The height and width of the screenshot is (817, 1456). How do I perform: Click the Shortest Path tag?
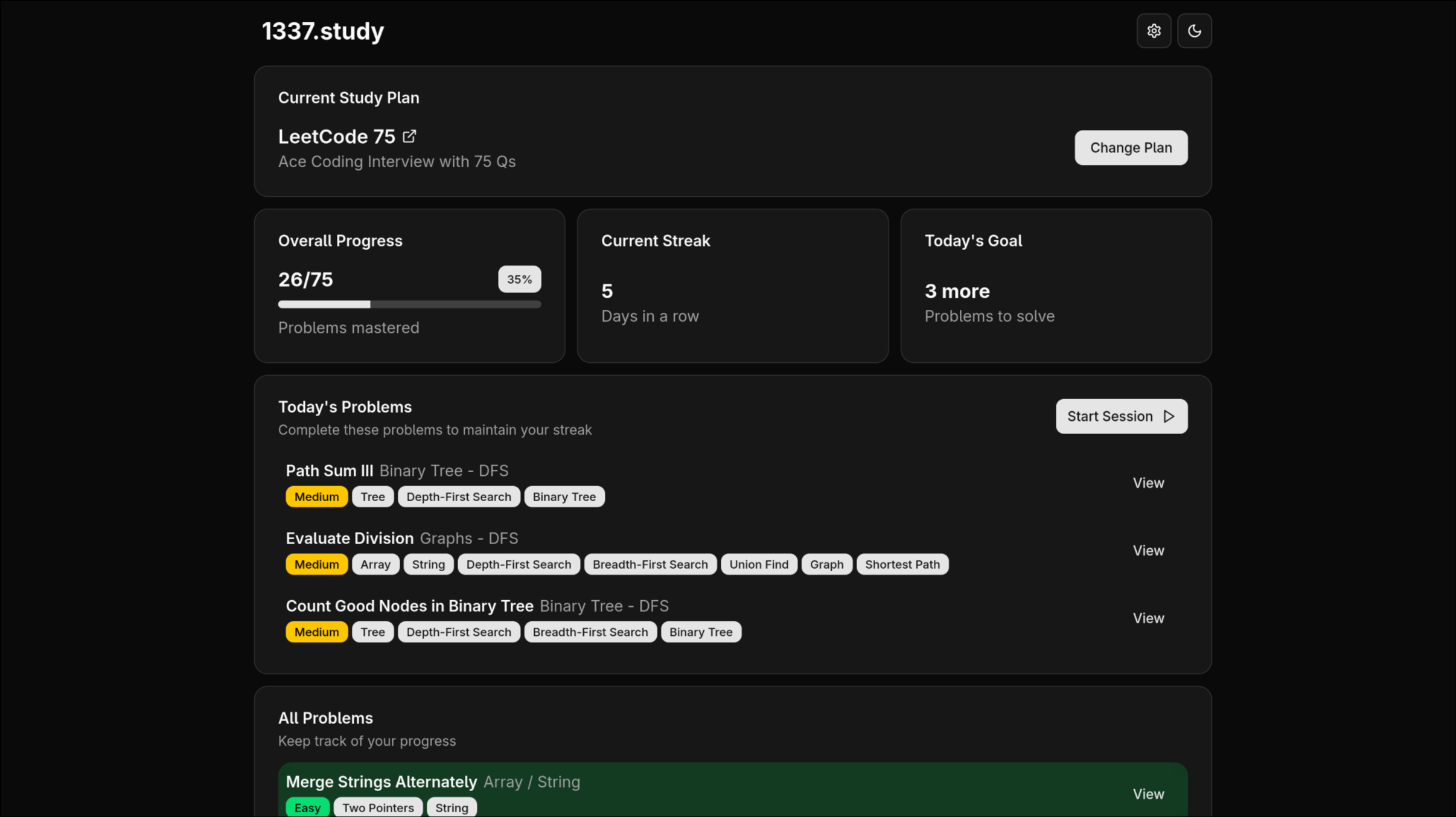[x=902, y=565]
